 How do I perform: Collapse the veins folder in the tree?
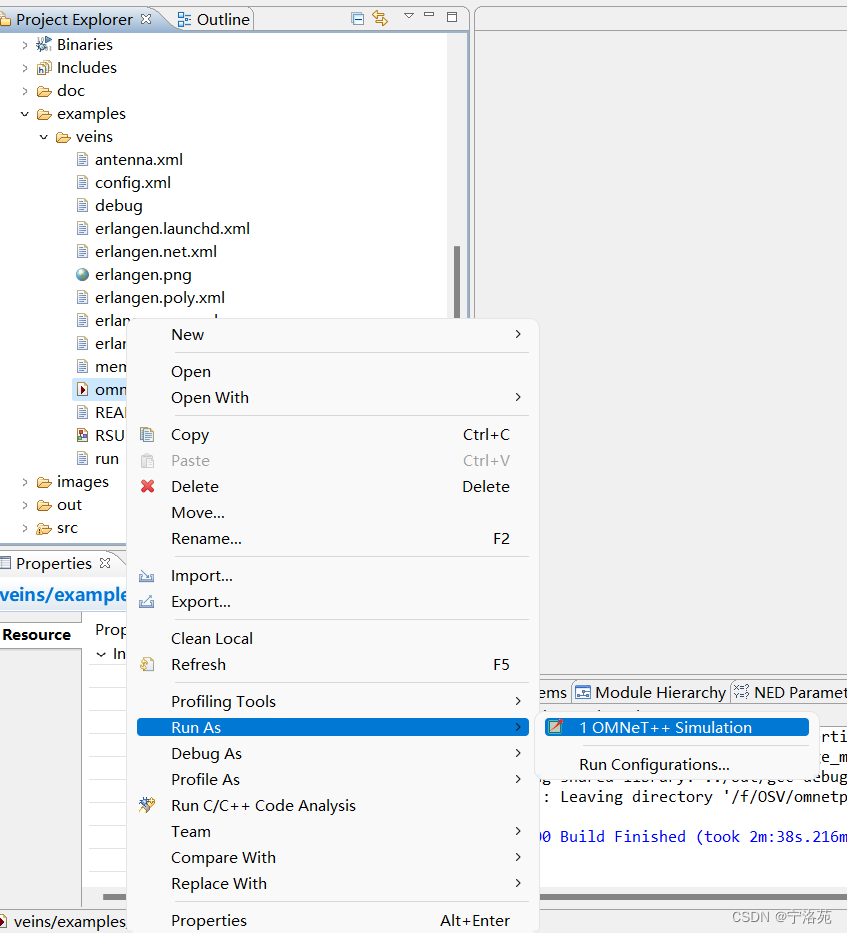coord(42,136)
